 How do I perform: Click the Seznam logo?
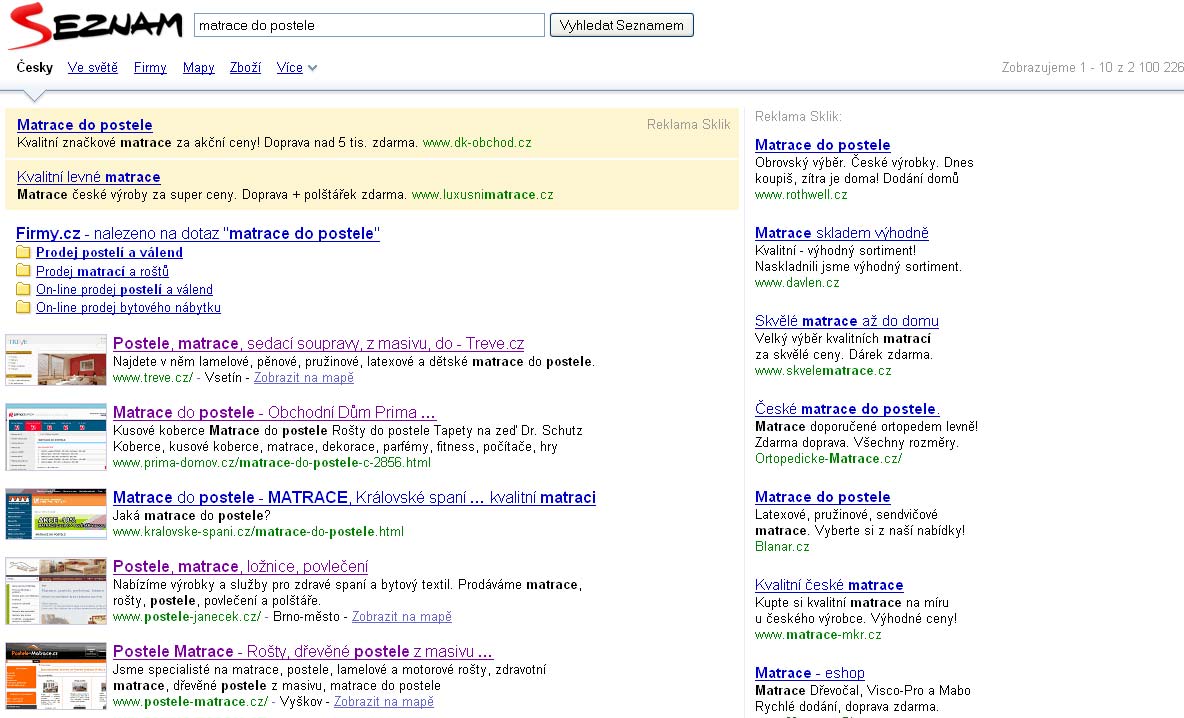point(96,26)
